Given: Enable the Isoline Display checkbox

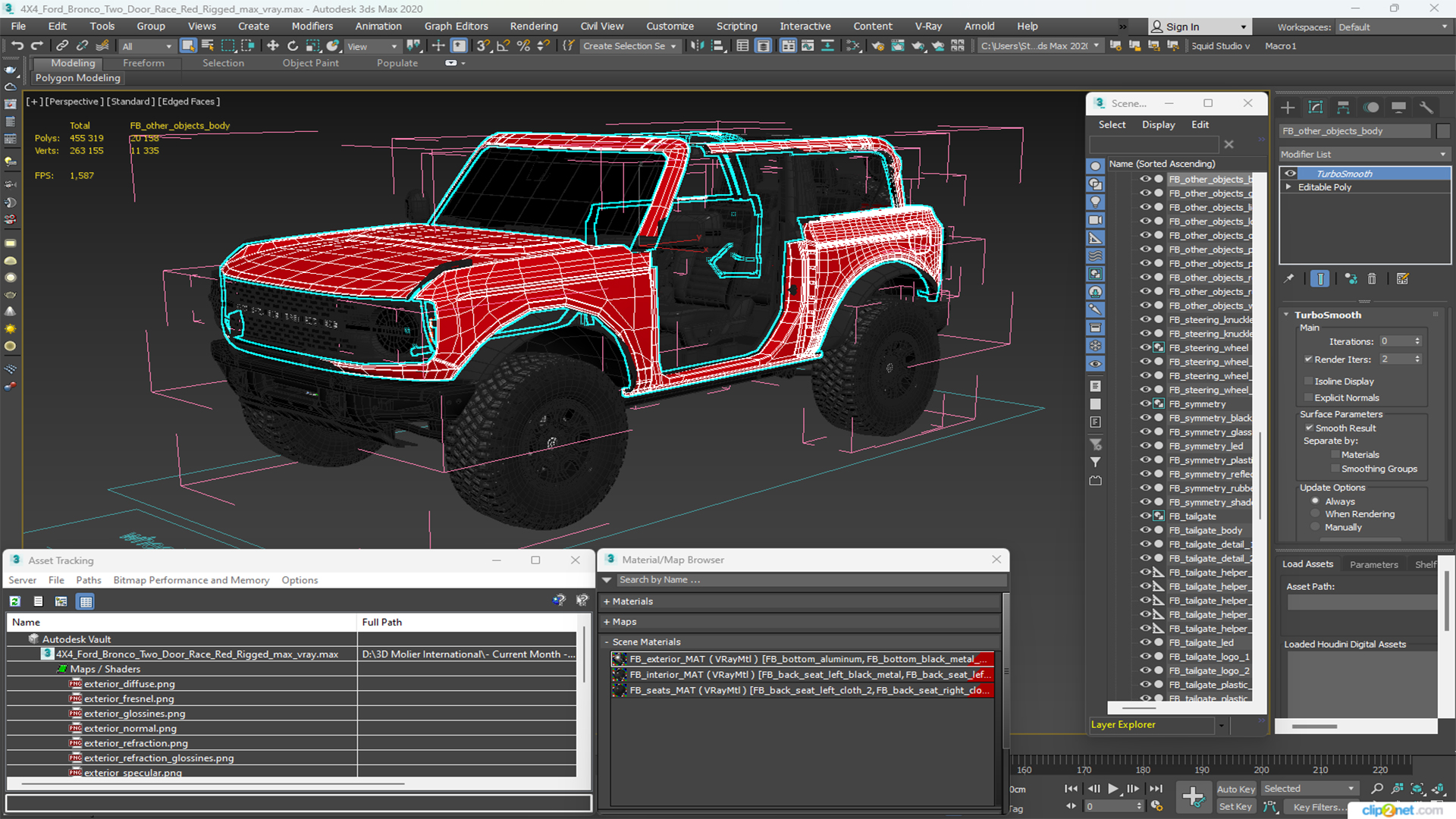Looking at the screenshot, I should click(x=1309, y=381).
